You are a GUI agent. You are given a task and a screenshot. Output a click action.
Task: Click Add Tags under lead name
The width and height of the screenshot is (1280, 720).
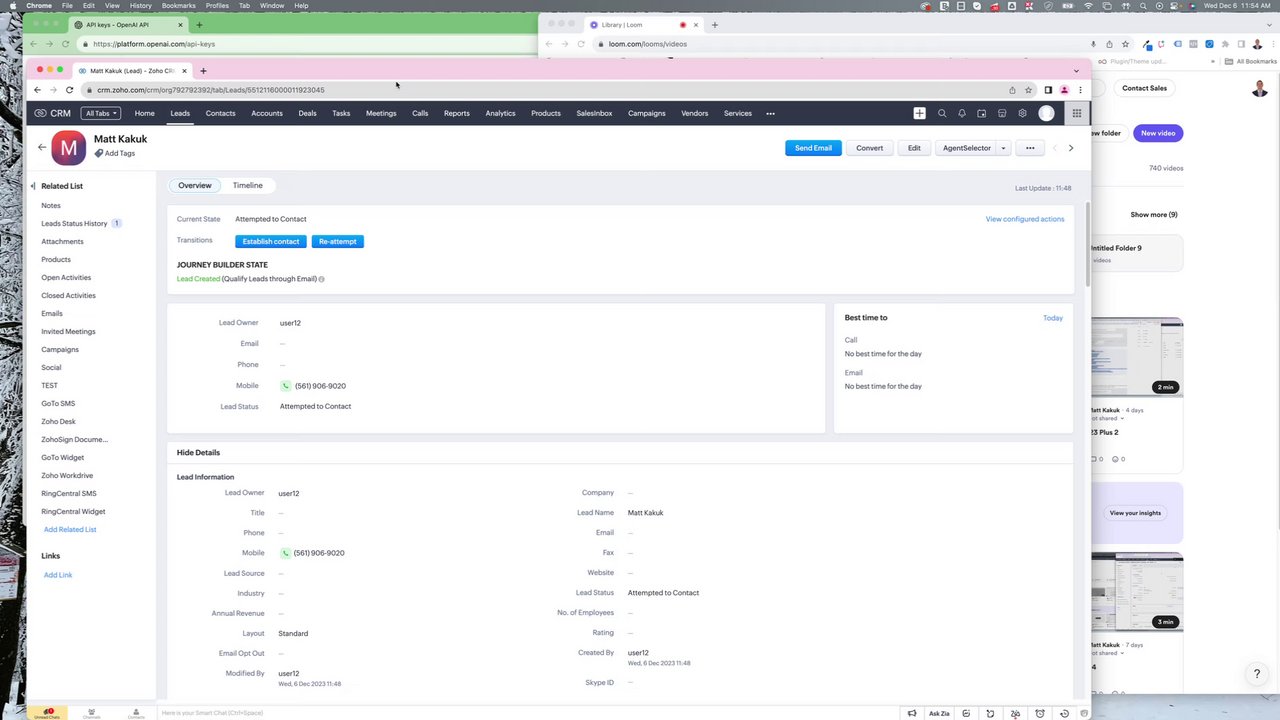tap(115, 154)
